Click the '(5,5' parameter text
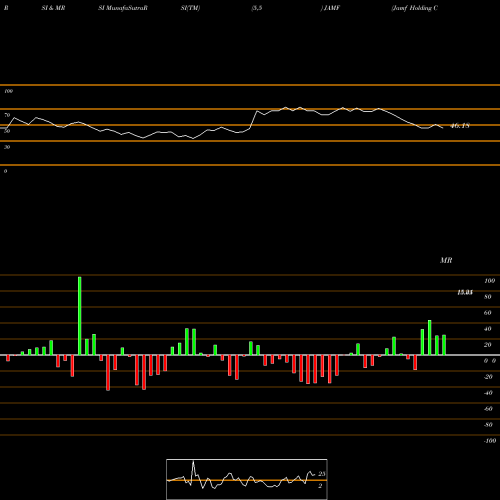 pos(257,8)
